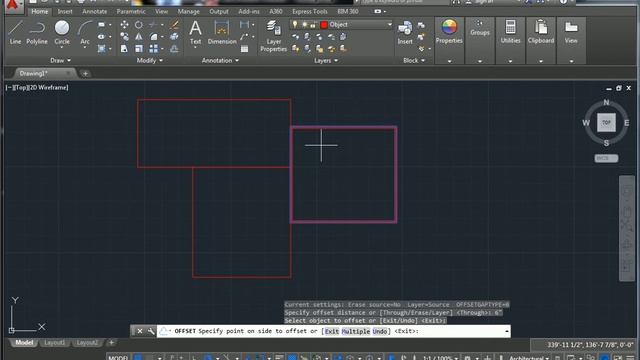
Task: Switch to the Manage ribbon tab
Action: tap(188, 11)
